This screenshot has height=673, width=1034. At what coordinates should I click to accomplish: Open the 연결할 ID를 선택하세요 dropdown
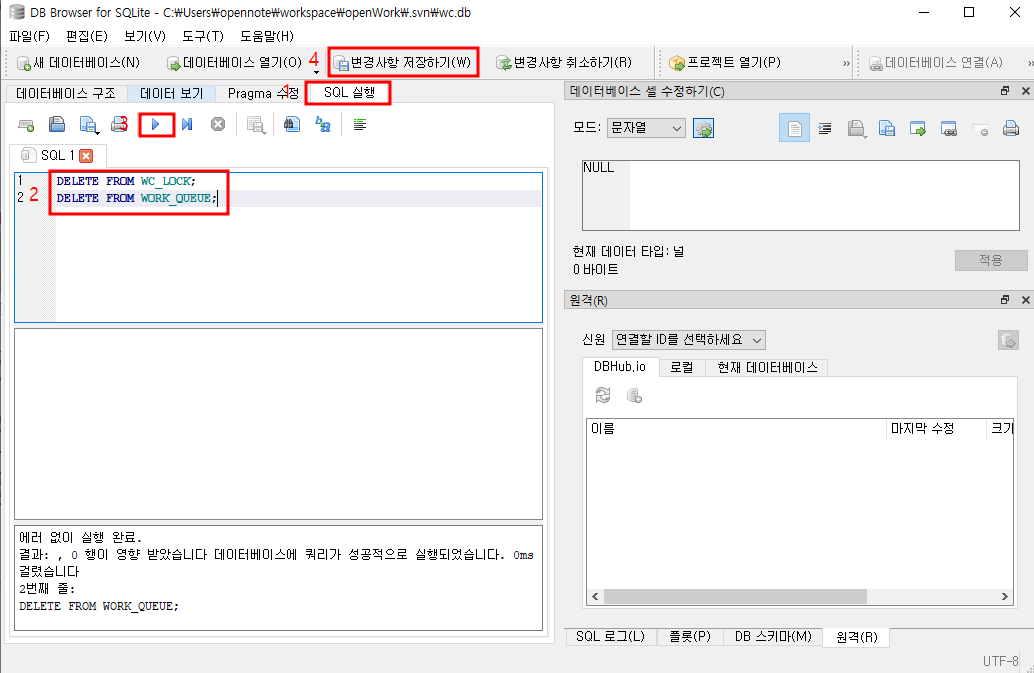[688, 340]
